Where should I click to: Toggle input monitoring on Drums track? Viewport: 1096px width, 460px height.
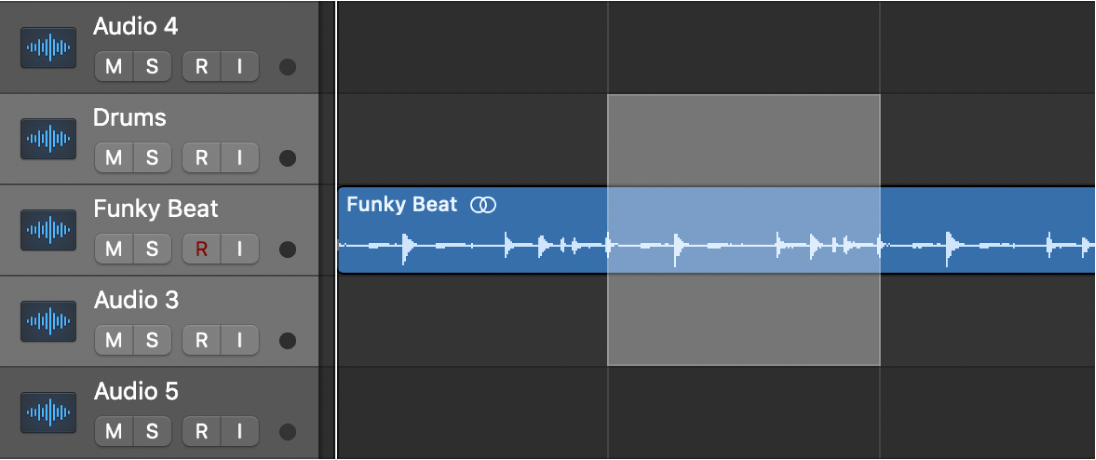pos(239,158)
